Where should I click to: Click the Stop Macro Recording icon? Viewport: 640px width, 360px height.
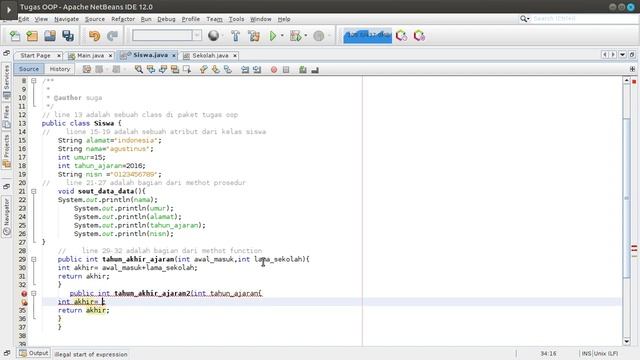pos(286,70)
